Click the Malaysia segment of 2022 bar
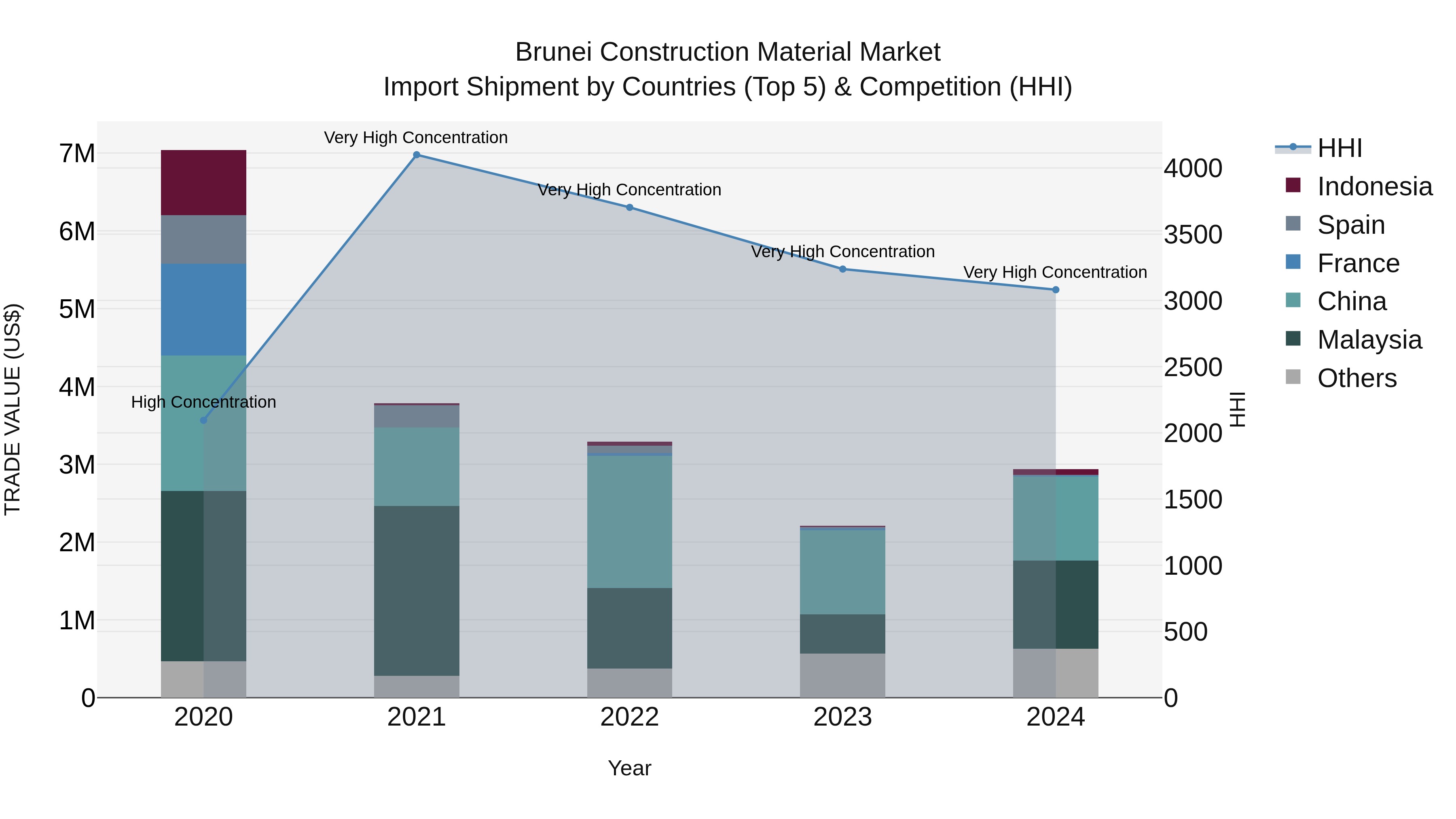 630,629
